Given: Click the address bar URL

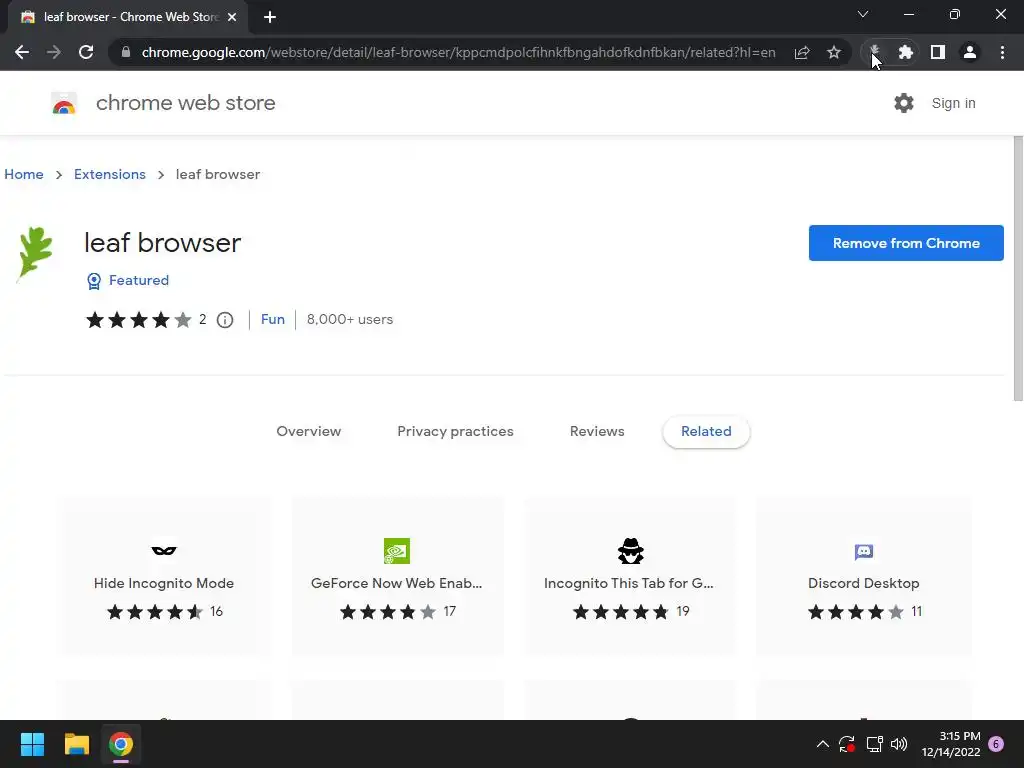Looking at the screenshot, I should (x=458, y=52).
